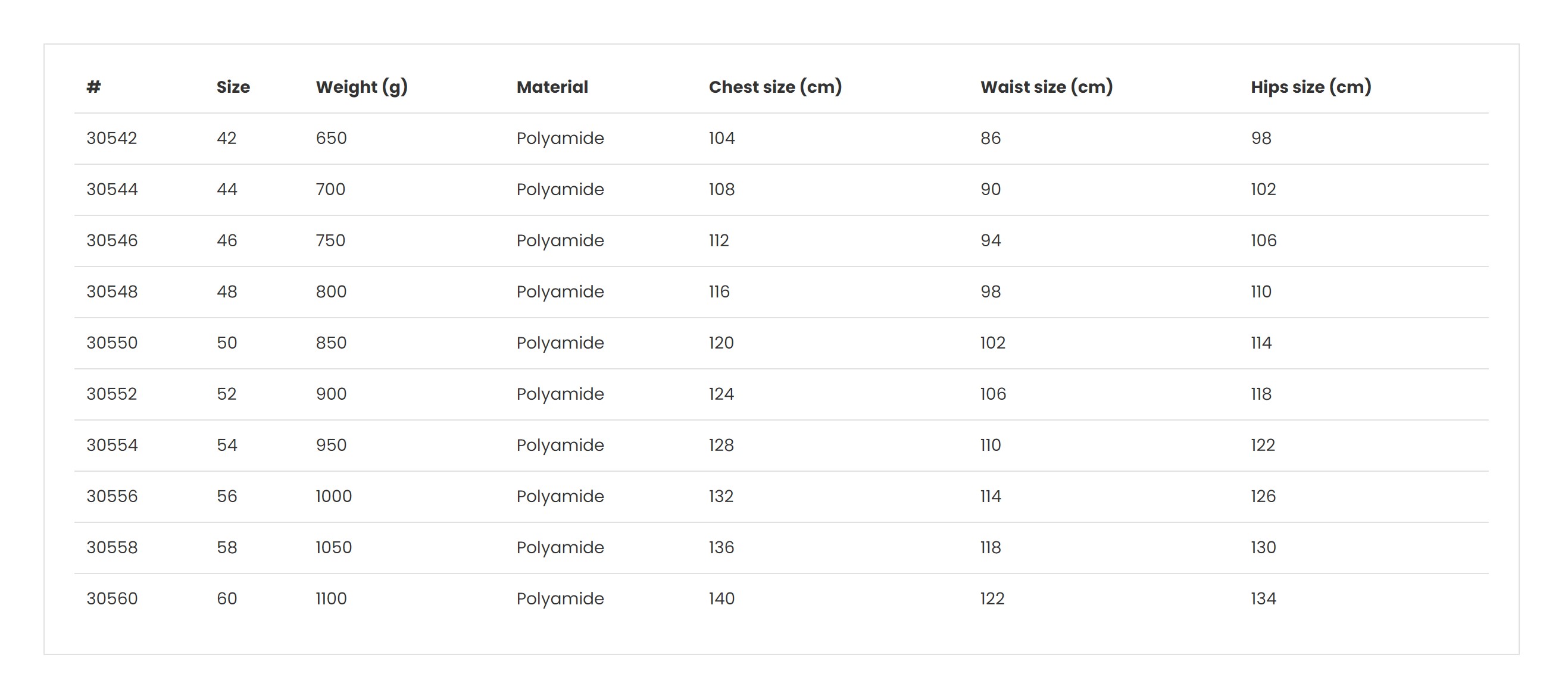Viewport: 1568px width, 696px height.
Task: Click the chest size value 140
Action: click(x=721, y=598)
